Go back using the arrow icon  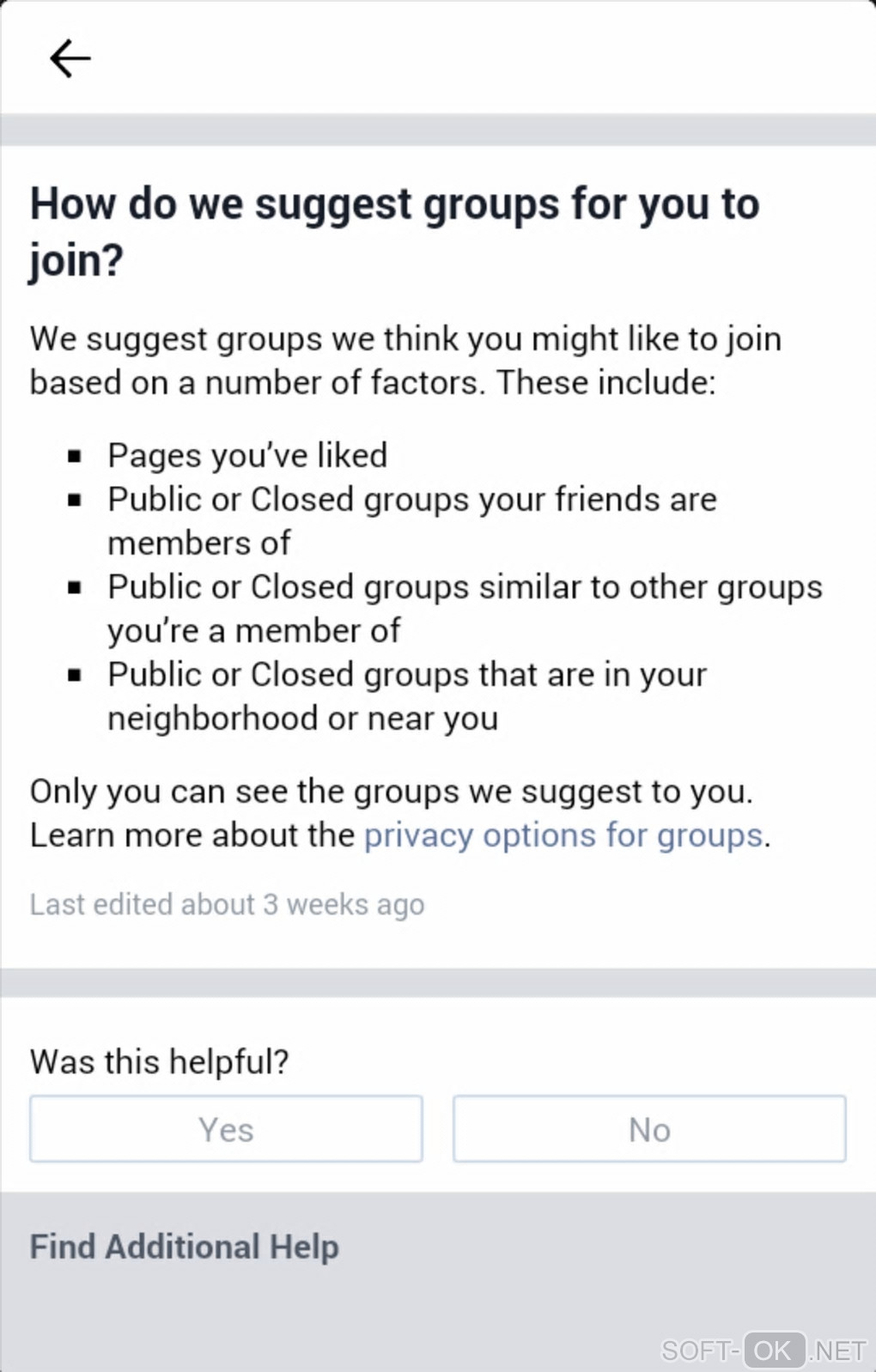tap(70, 58)
